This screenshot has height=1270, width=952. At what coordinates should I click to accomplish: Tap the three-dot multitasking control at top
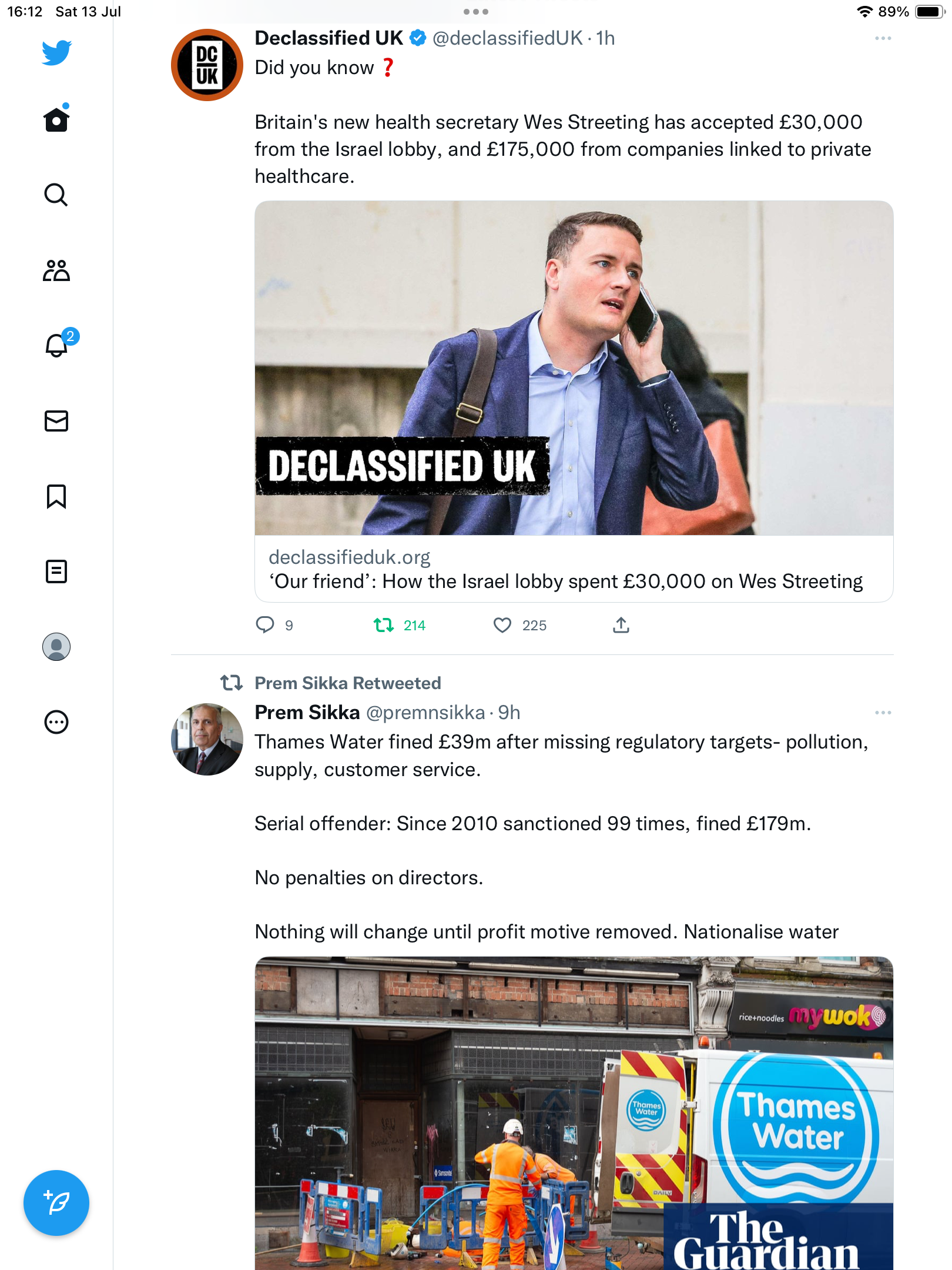click(x=476, y=12)
